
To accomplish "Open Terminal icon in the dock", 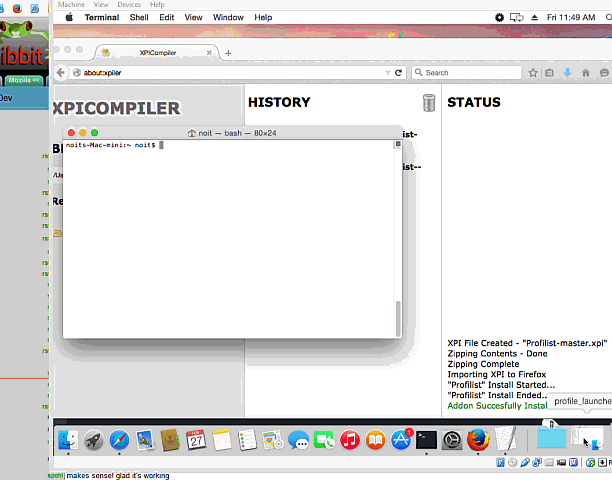I will click(426, 440).
